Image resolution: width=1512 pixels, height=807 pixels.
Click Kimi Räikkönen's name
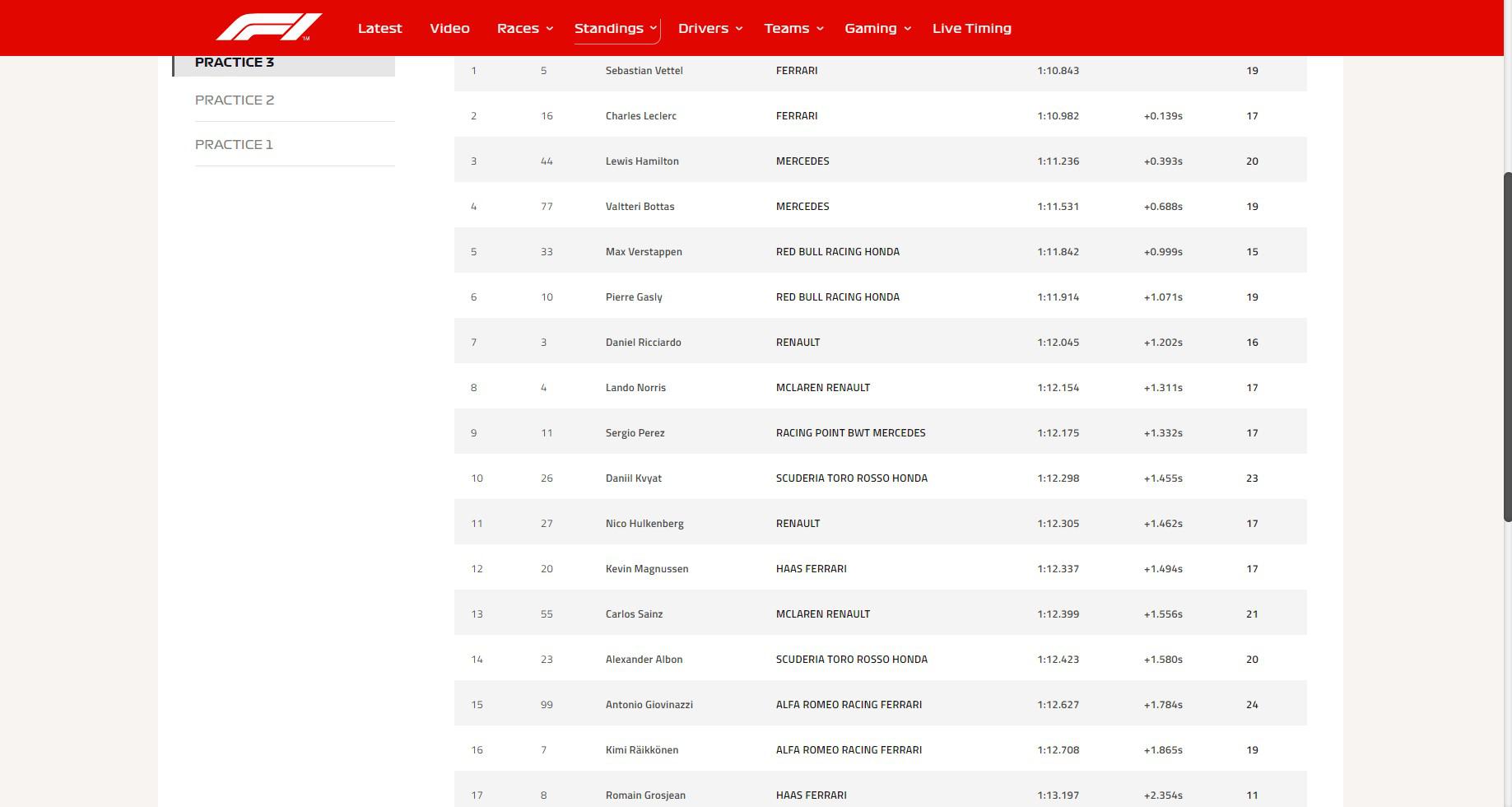[x=641, y=750]
